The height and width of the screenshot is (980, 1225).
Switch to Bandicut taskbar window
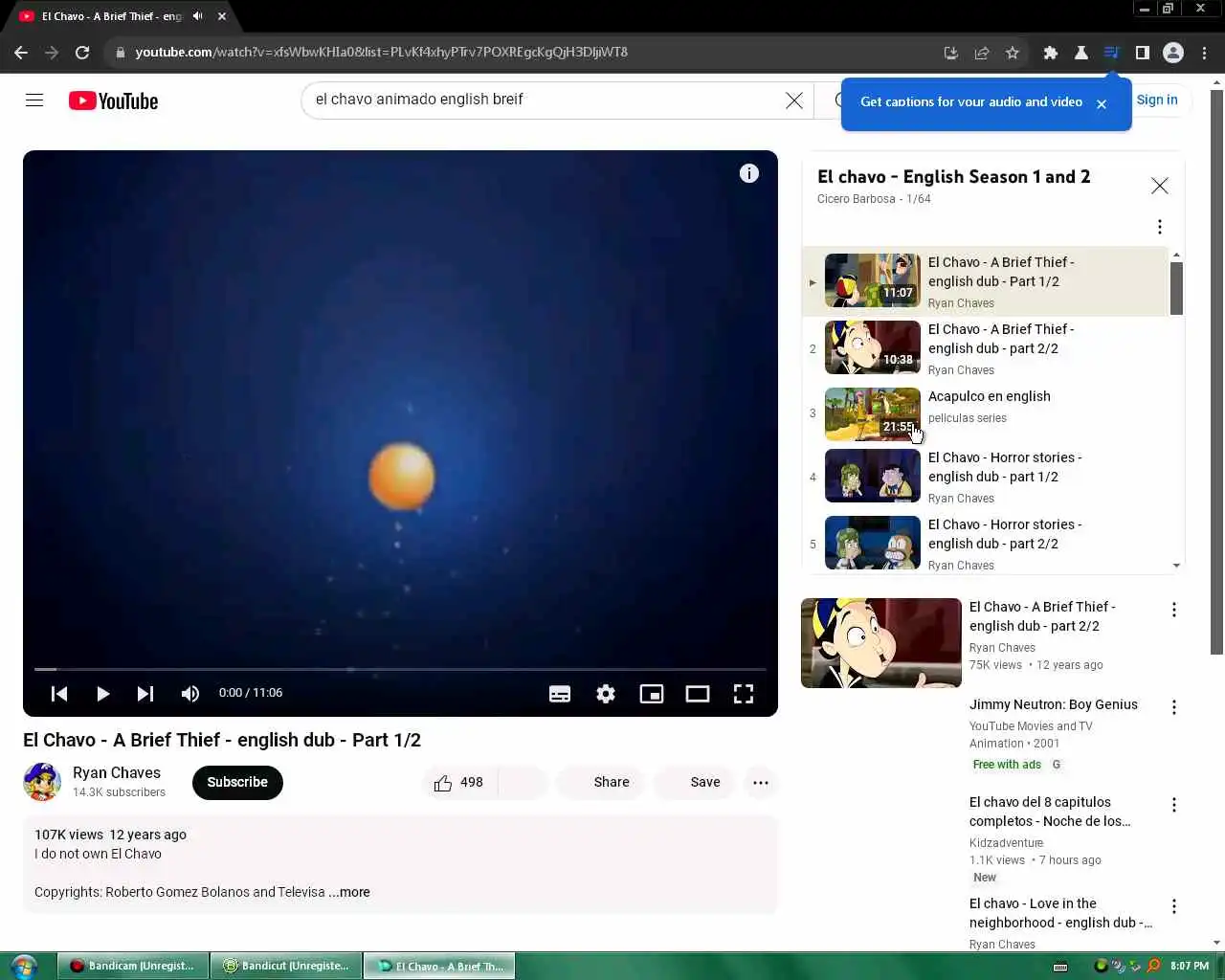[x=286, y=967]
